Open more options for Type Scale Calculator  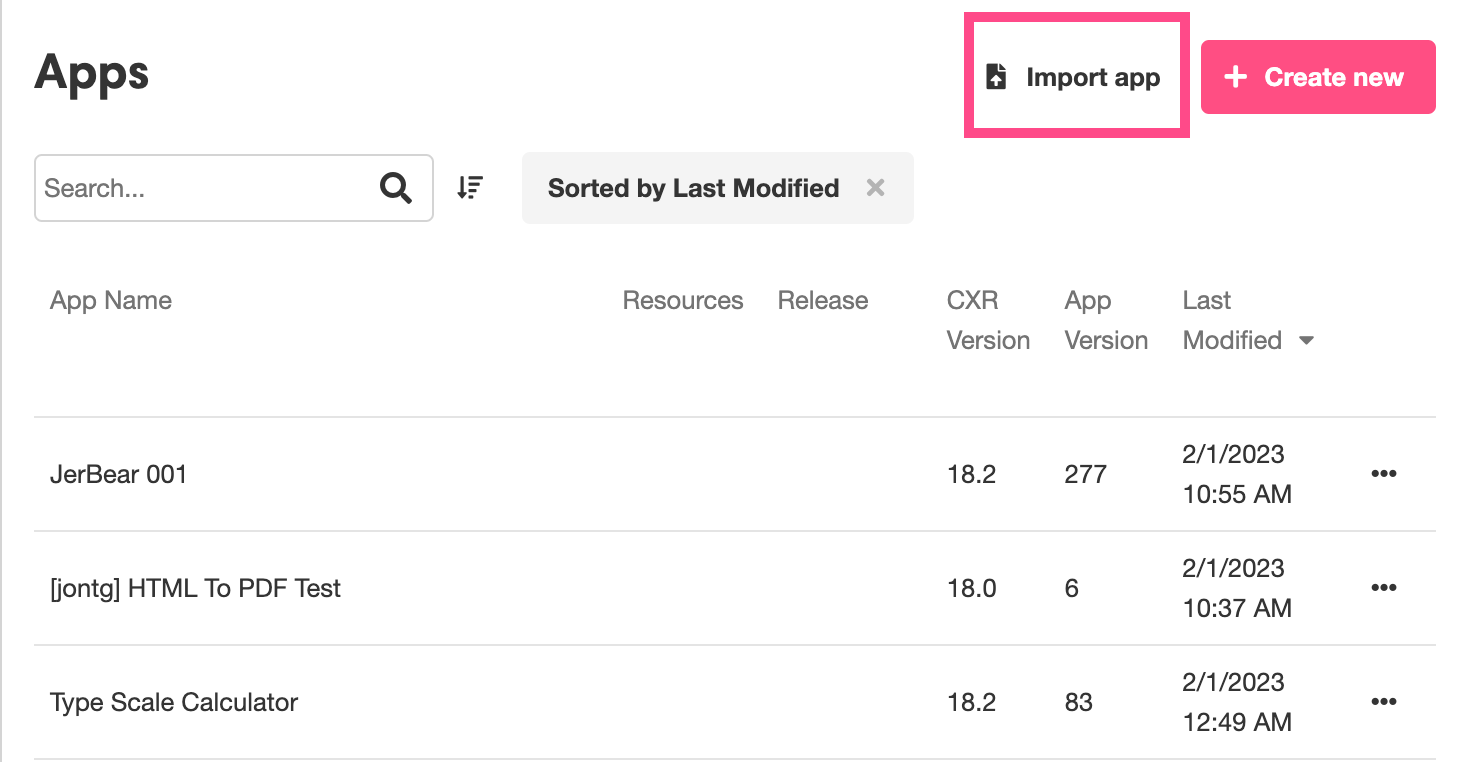click(1383, 702)
